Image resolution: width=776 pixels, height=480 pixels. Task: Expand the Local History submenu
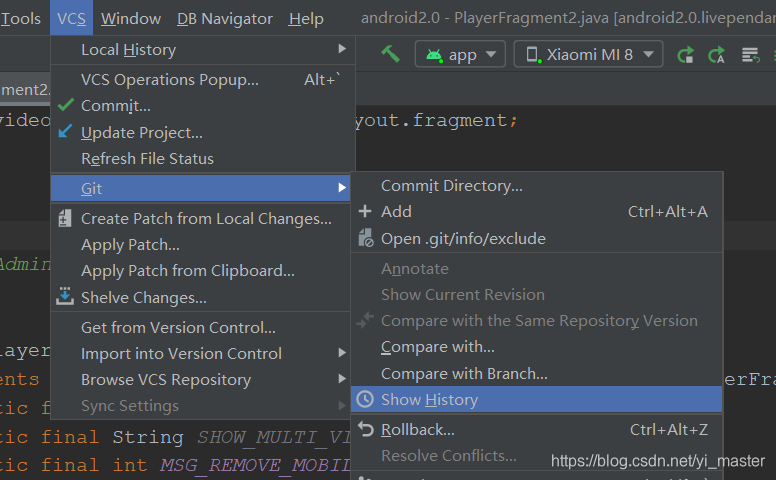[203, 49]
